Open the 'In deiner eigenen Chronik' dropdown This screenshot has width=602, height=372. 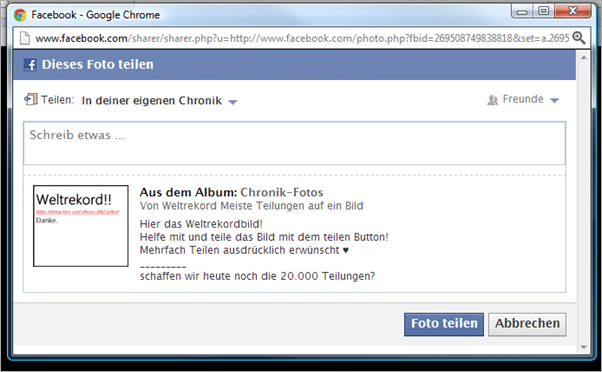159,101
